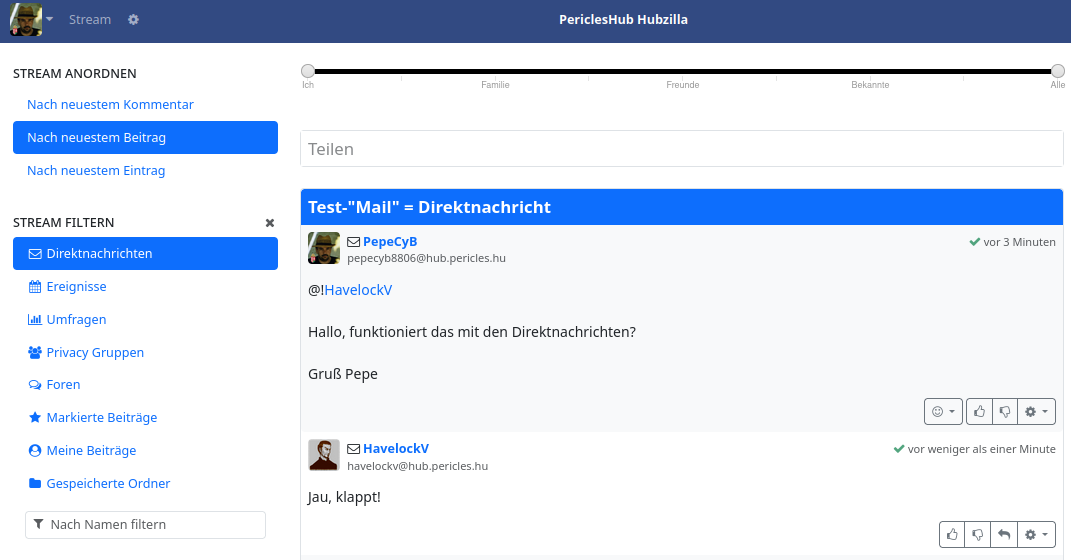Open stream settings gear in navbar

coord(133,19)
